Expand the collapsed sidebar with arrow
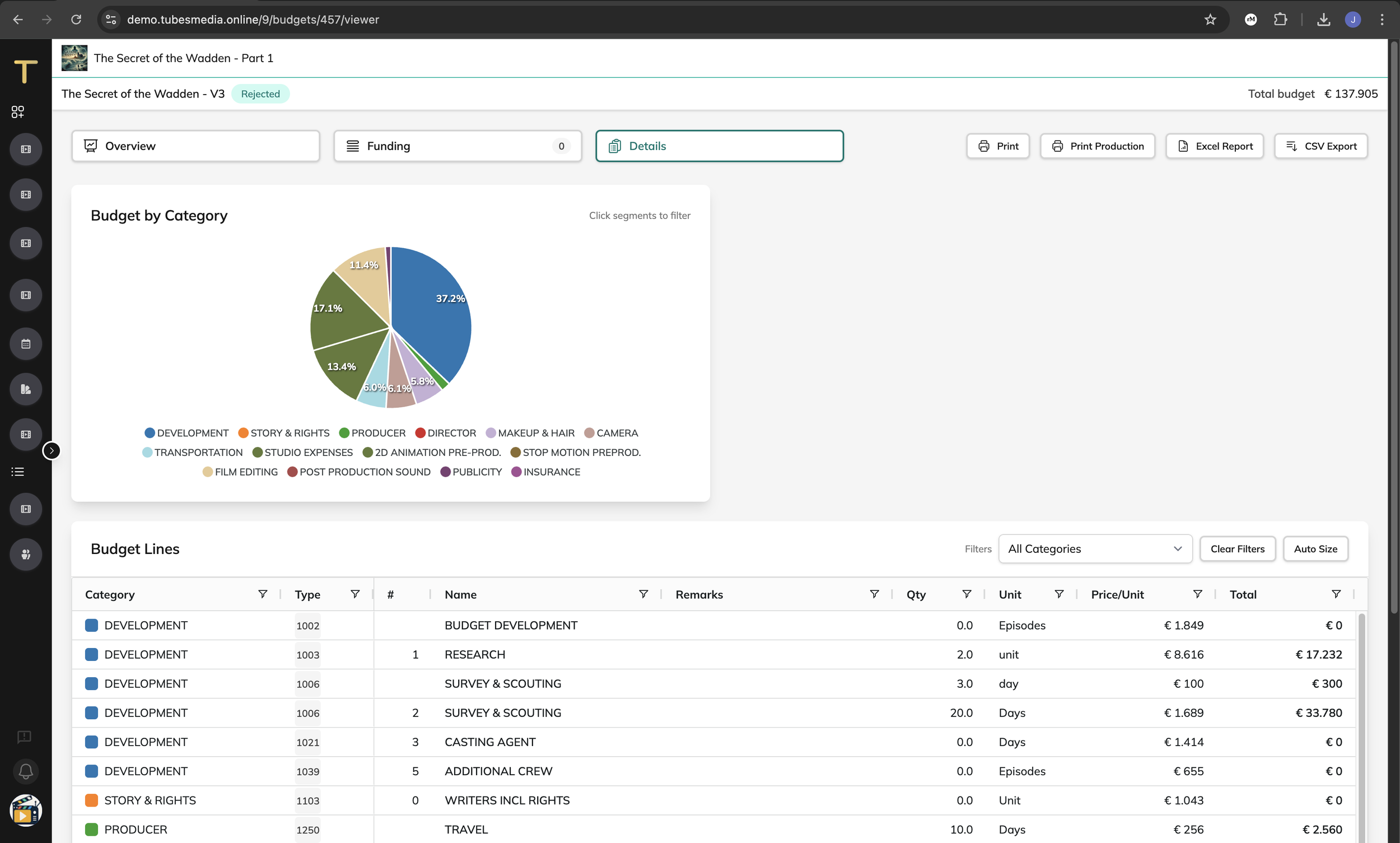The image size is (1400, 843). point(52,450)
